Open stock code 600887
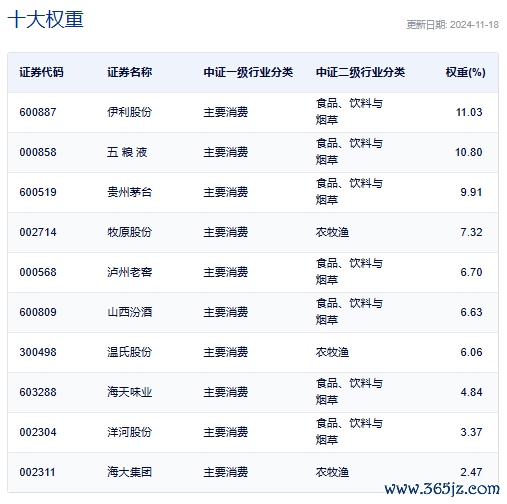 pos(38,112)
